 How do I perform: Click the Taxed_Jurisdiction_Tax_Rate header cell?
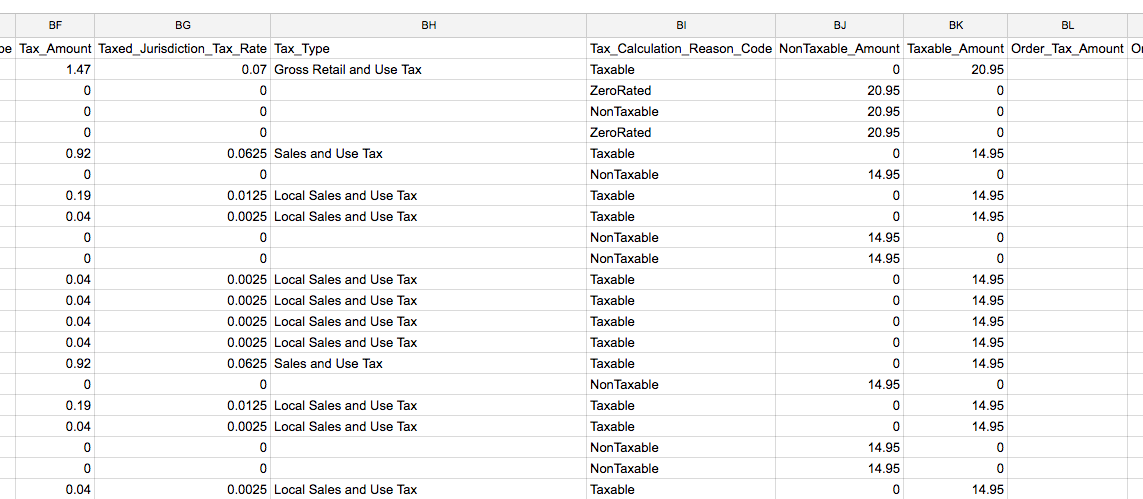(x=182, y=49)
